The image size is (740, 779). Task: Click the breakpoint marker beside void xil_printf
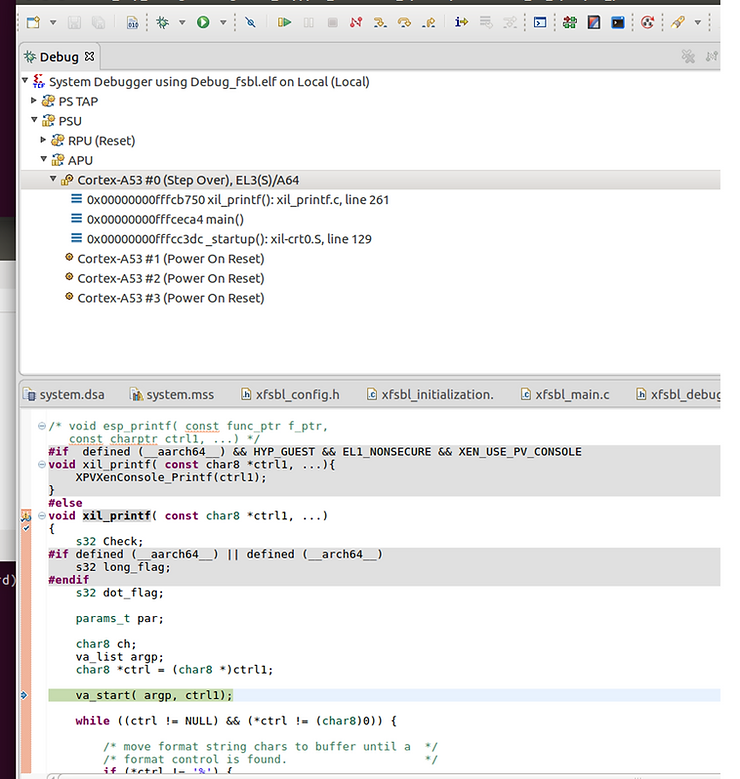coord(26,517)
